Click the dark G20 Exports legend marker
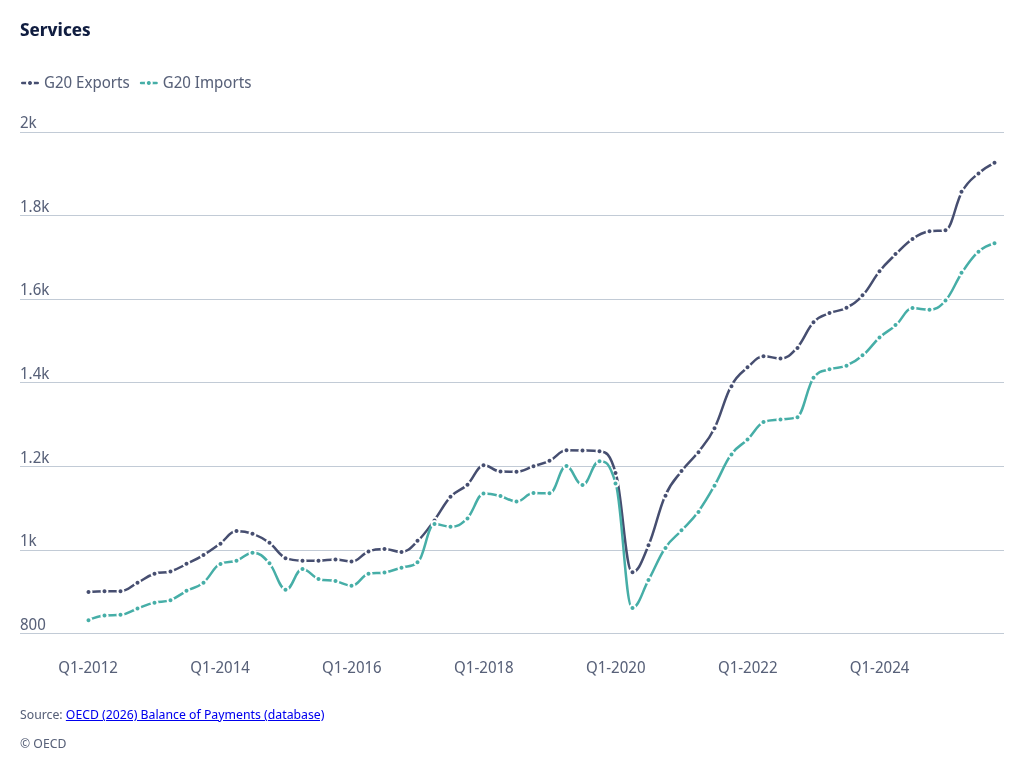This screenshot has height=768, width=1024. click(x=30, y=83)
